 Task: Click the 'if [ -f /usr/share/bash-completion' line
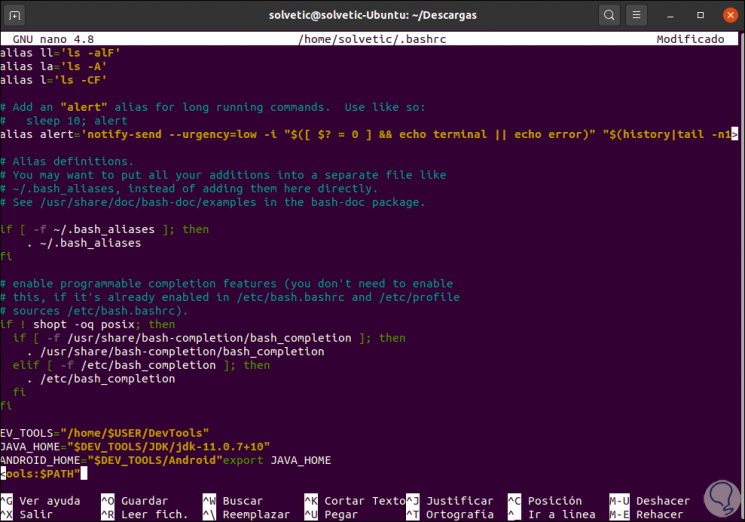(x=210, y=338)
